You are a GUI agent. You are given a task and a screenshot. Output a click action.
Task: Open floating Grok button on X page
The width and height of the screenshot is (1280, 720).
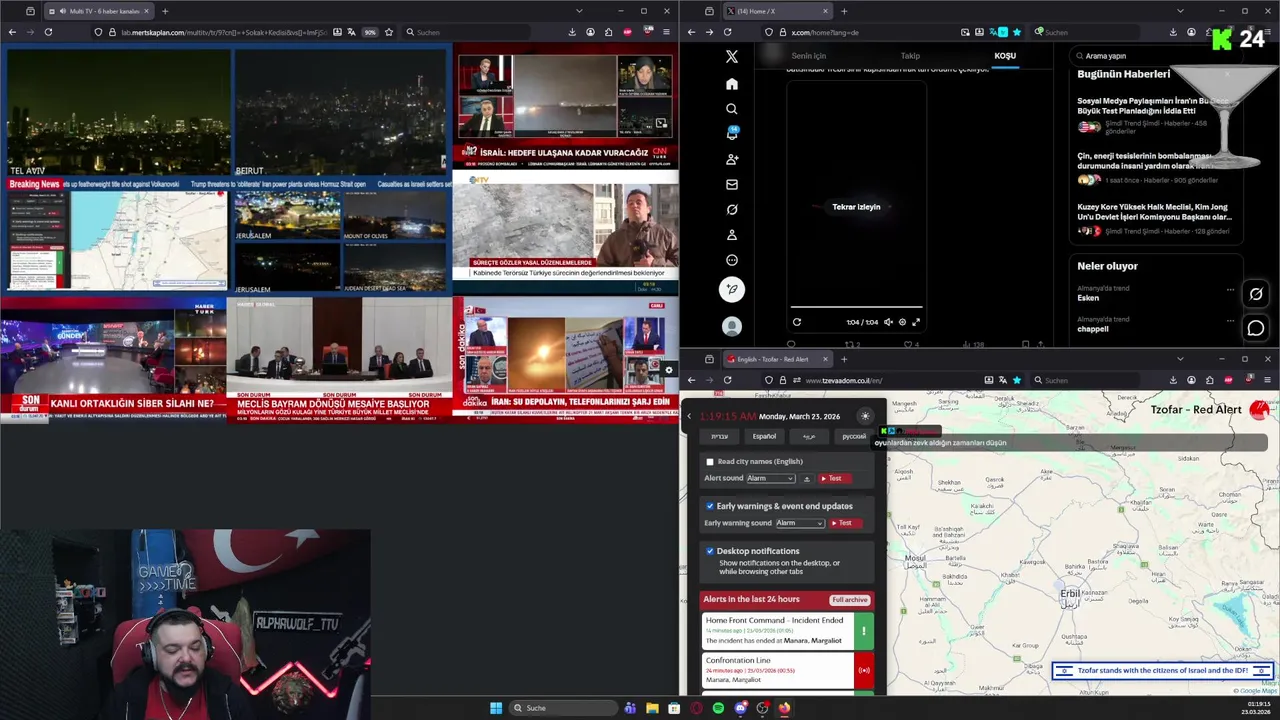click(1256, 294)
